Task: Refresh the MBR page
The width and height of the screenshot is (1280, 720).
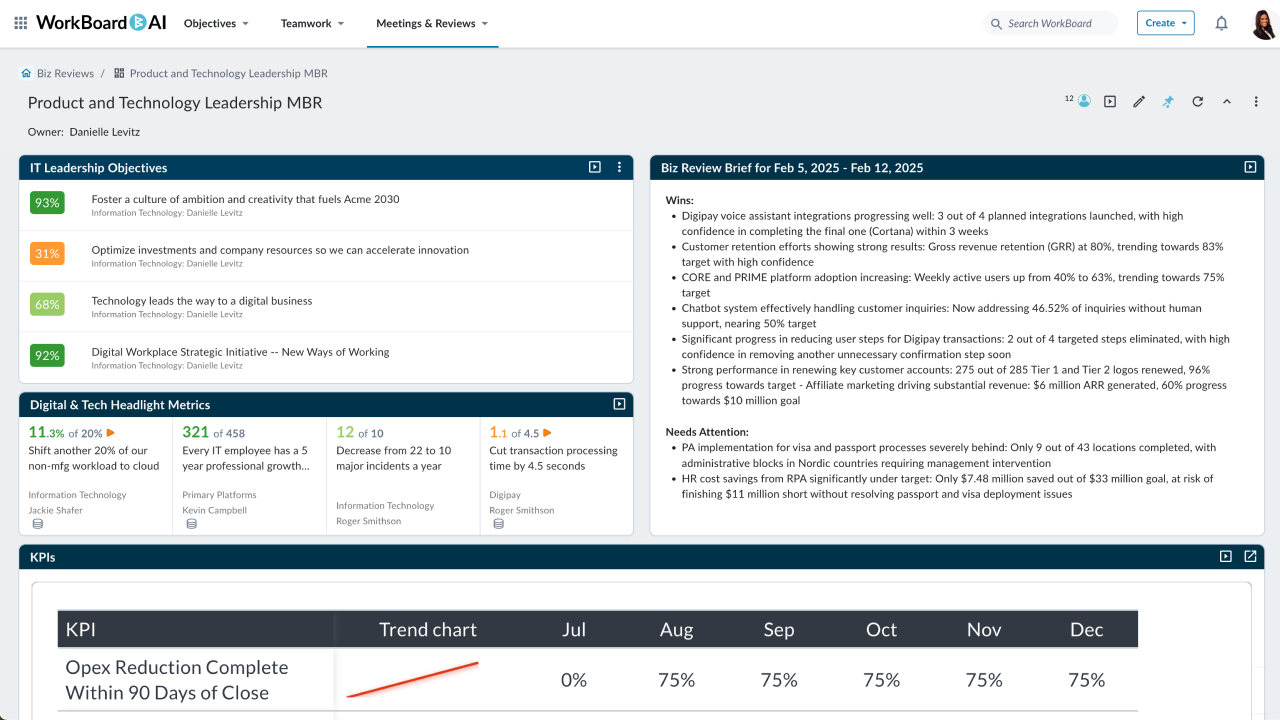Action: pyautogui.click(x=1197, y=101)
